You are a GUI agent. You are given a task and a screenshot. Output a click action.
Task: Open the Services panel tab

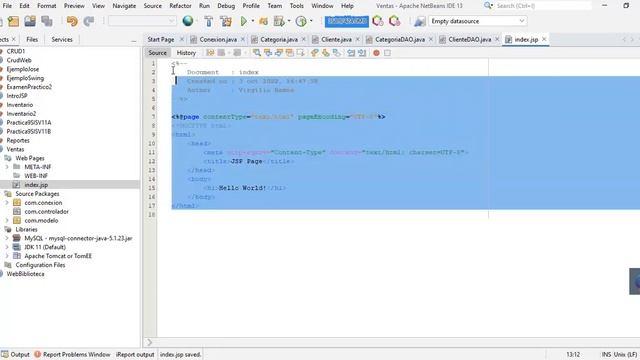pos(62,39)
